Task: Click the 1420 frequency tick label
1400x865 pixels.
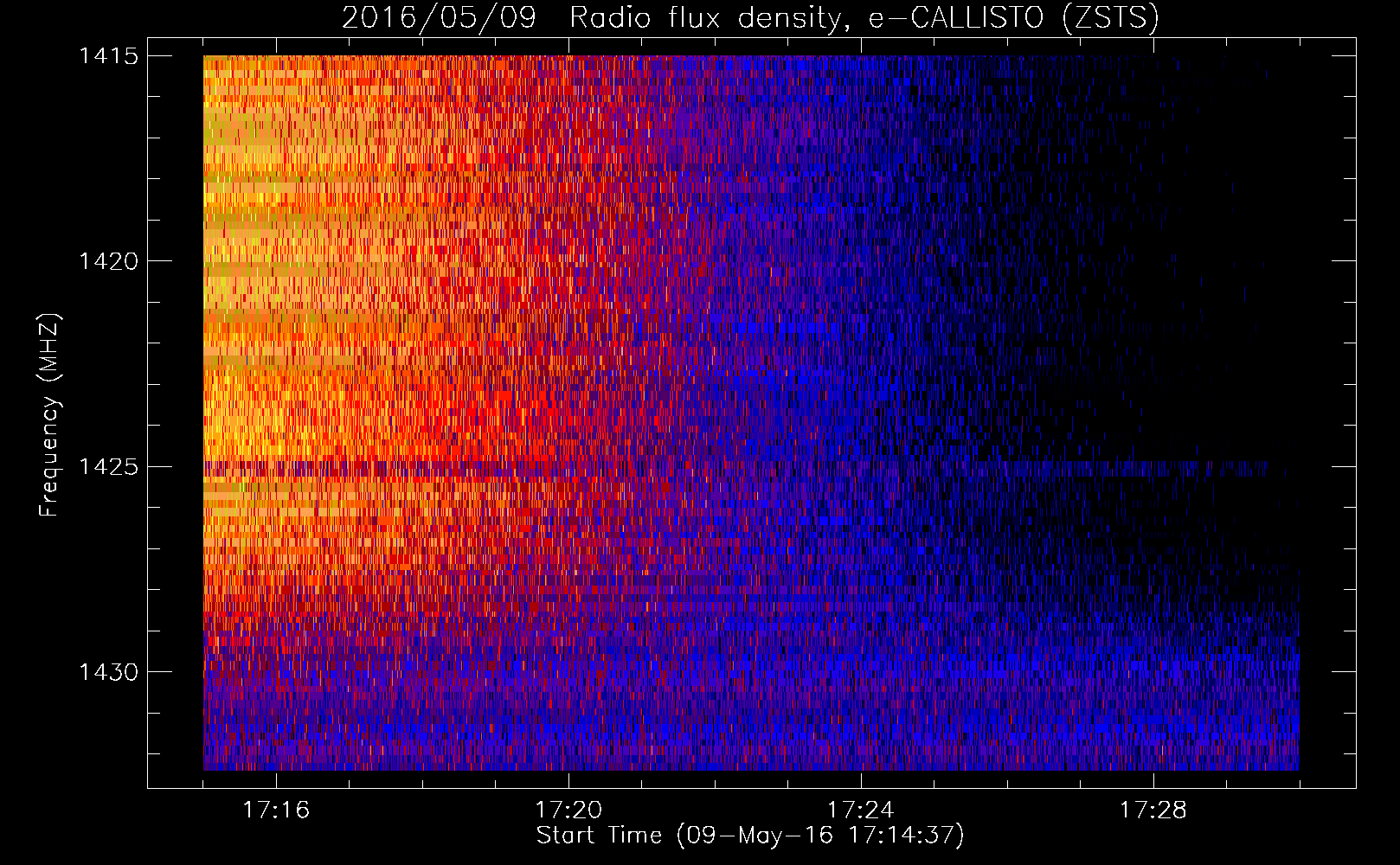Action: (109, 261)
